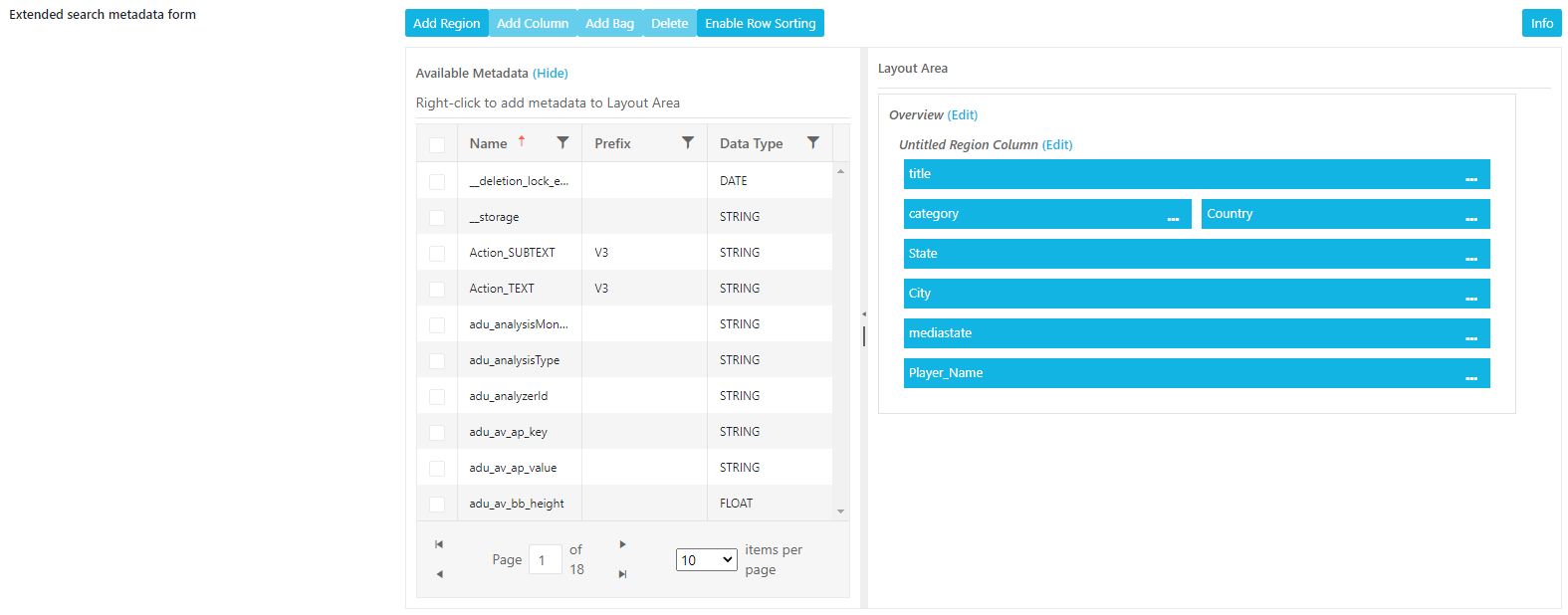Open the Data Type column filter icon
The image size is (1568, 615).
click(x=812, y=143)
